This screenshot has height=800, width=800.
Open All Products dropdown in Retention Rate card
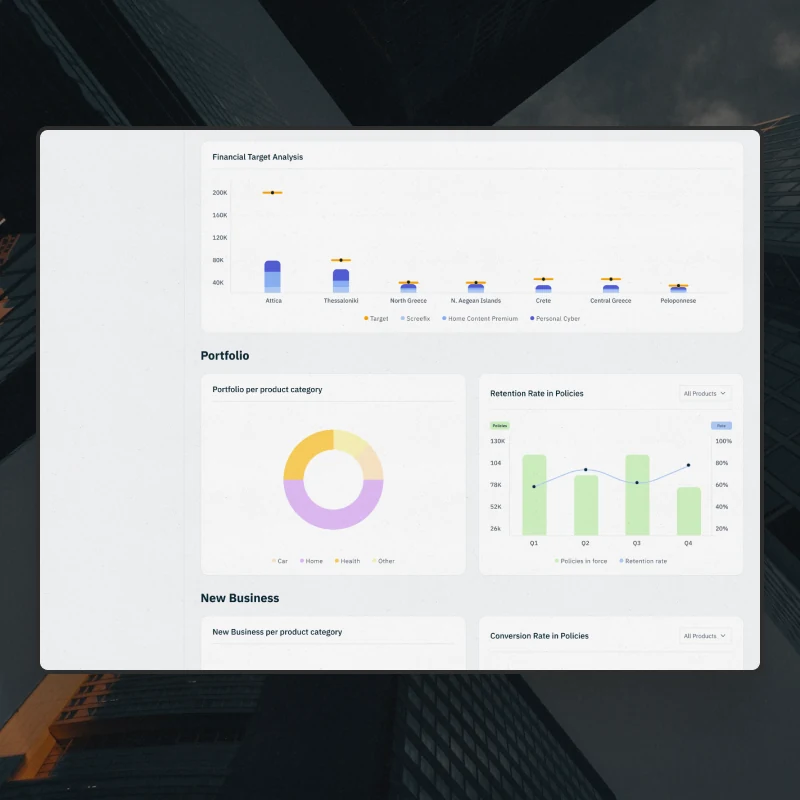pos(705,393)
